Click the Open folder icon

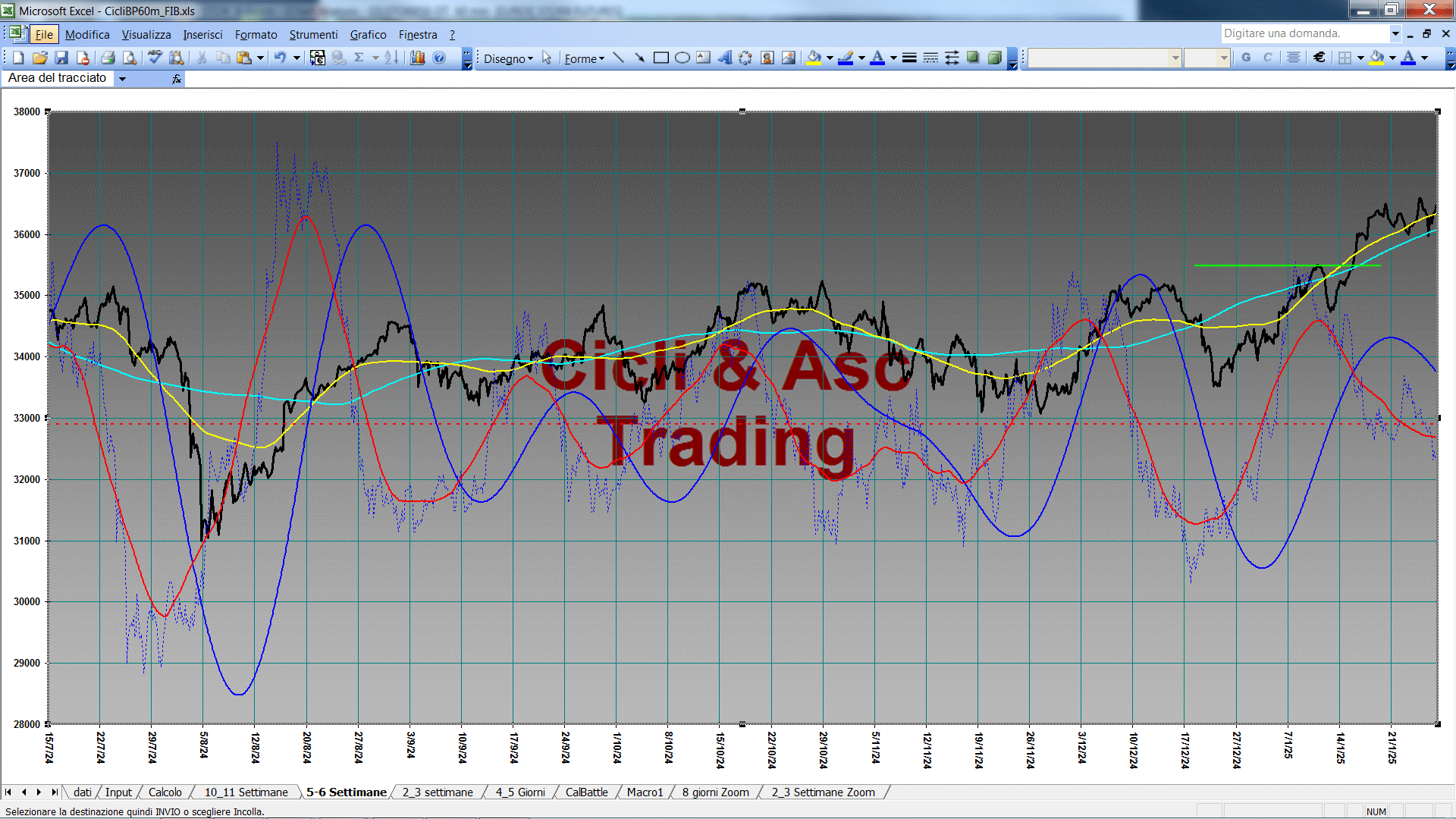click(x=40, y=58)
